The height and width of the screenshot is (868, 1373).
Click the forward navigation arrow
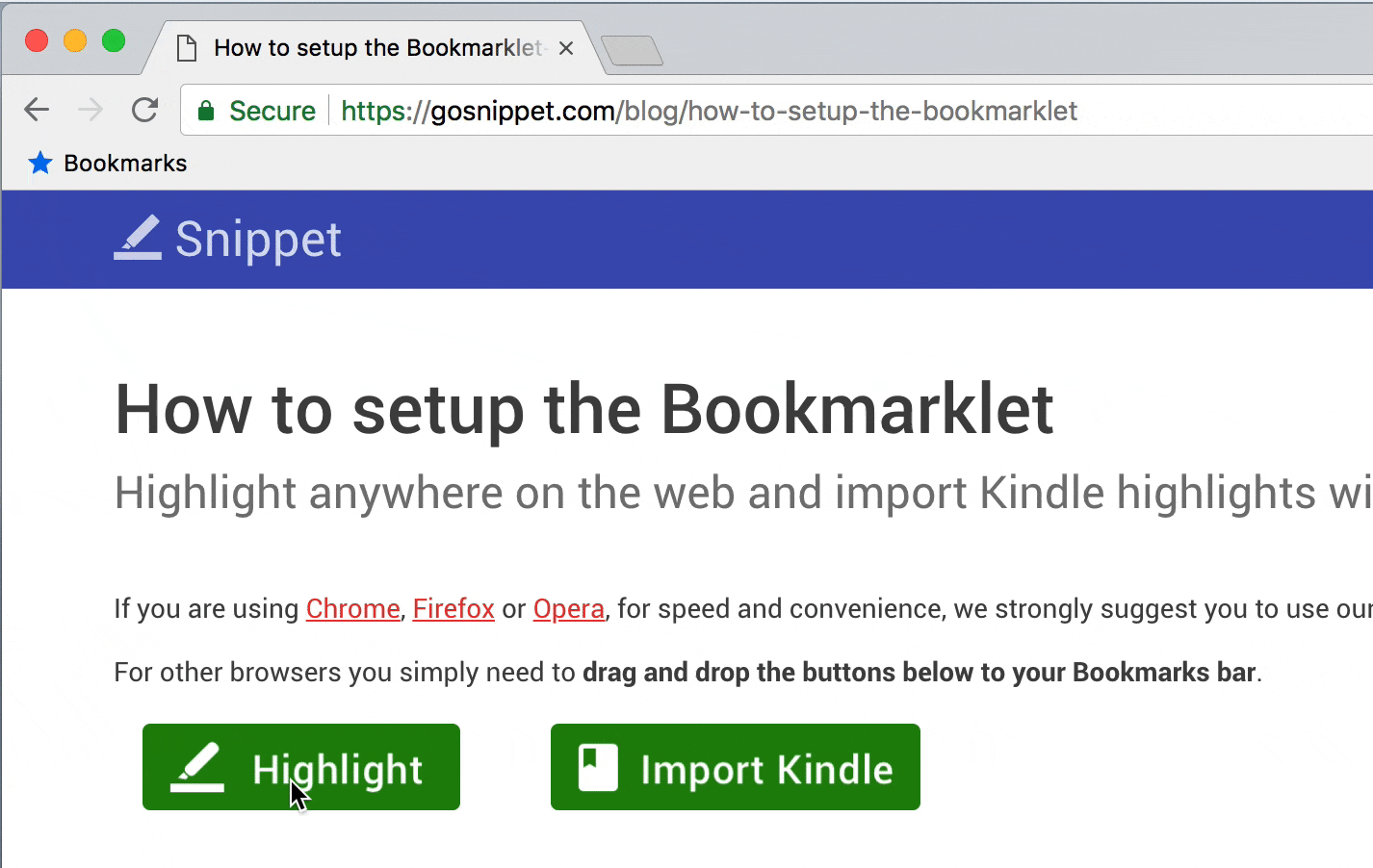point(91,110)
